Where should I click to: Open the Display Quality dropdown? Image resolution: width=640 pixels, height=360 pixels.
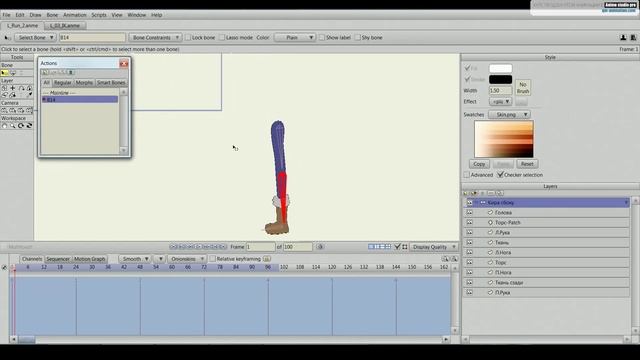(x=433, y=247)
